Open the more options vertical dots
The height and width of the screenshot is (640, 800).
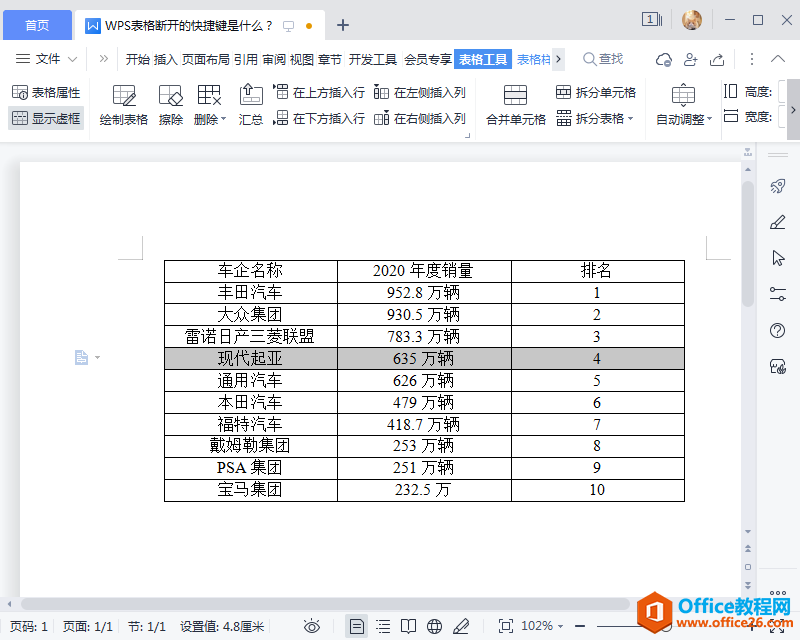[x=752, y=59]
